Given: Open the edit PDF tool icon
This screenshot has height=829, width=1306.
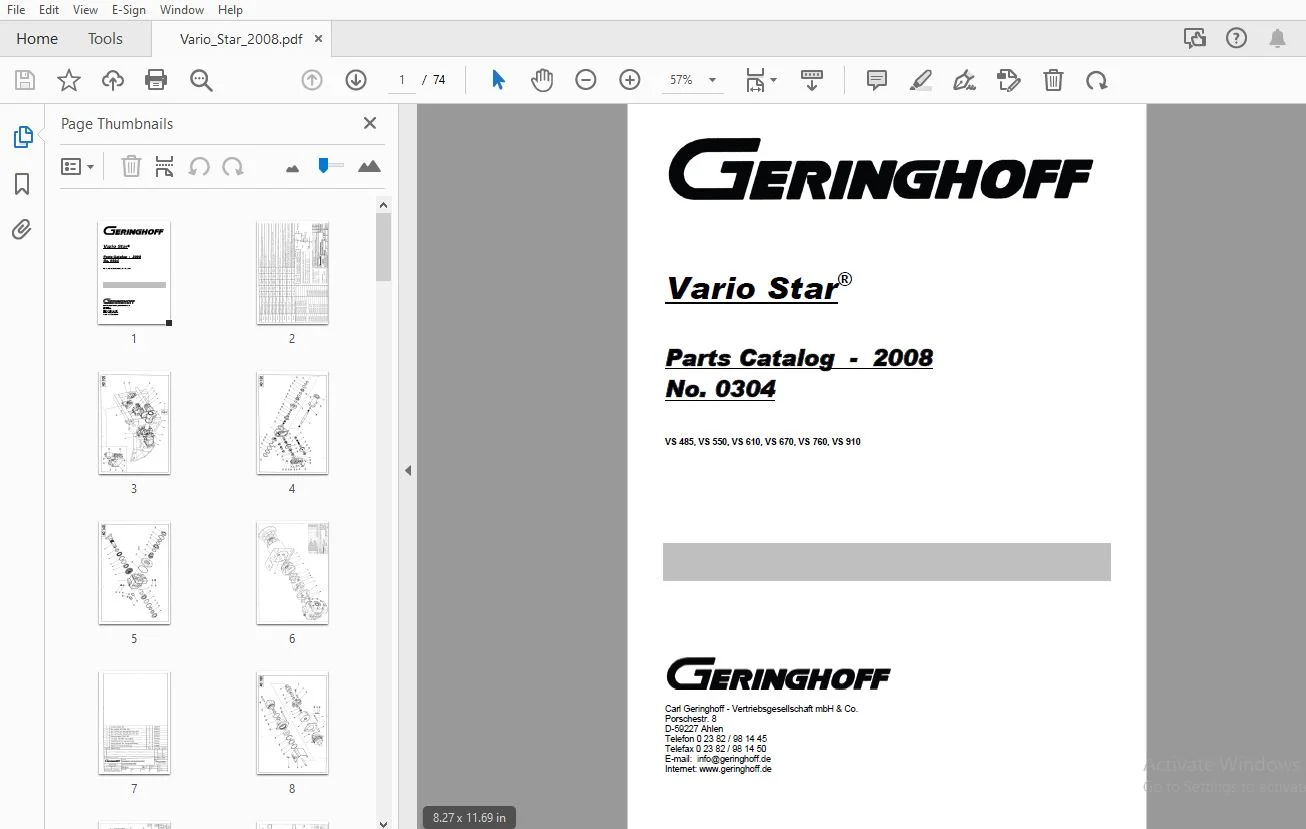Looking at the screenshot, I should click(1009, 80).
